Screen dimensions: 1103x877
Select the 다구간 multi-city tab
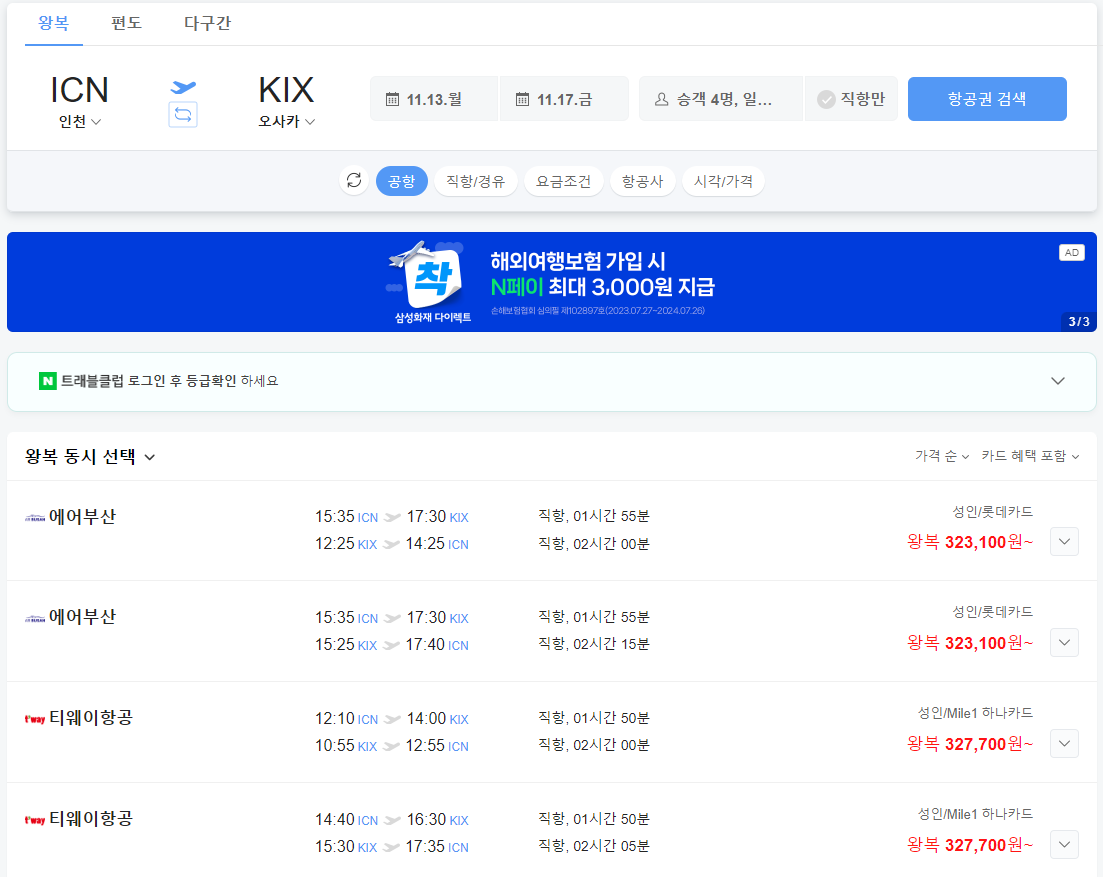point(208,23)
